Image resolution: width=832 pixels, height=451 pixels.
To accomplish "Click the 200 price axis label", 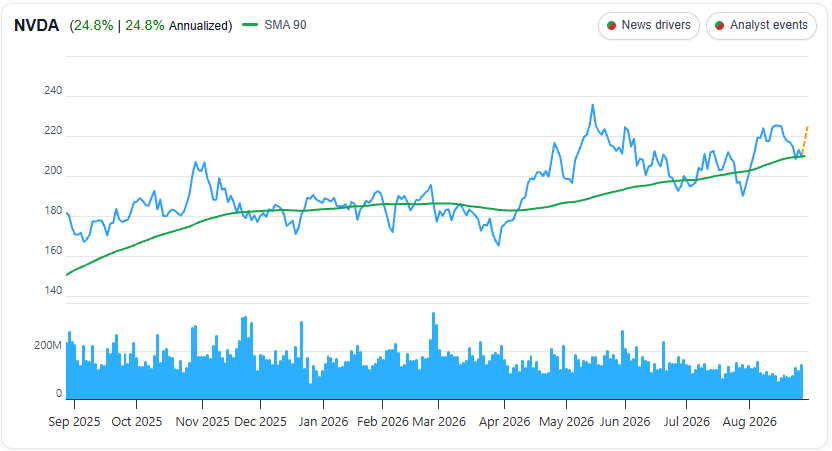I will pos(53,170).
